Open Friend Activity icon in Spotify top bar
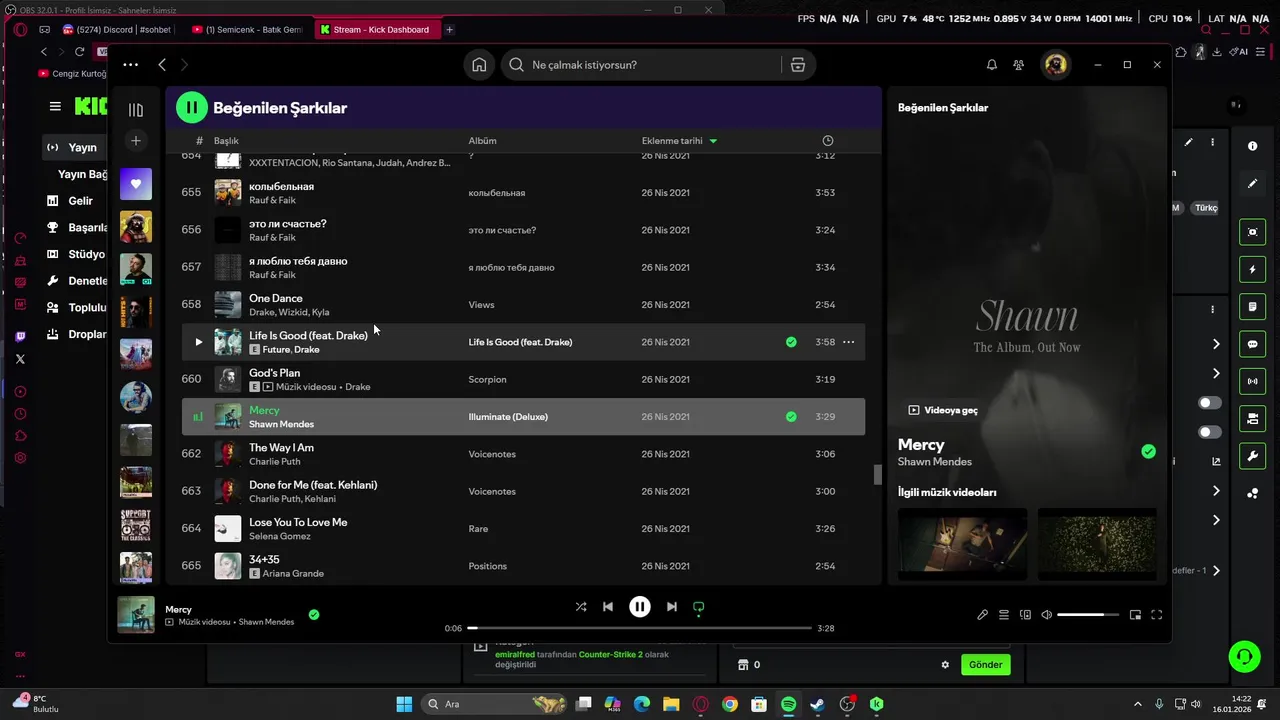Image resolution: width=1280 pixels, height=720 pixels. (x=1019, y=65)
